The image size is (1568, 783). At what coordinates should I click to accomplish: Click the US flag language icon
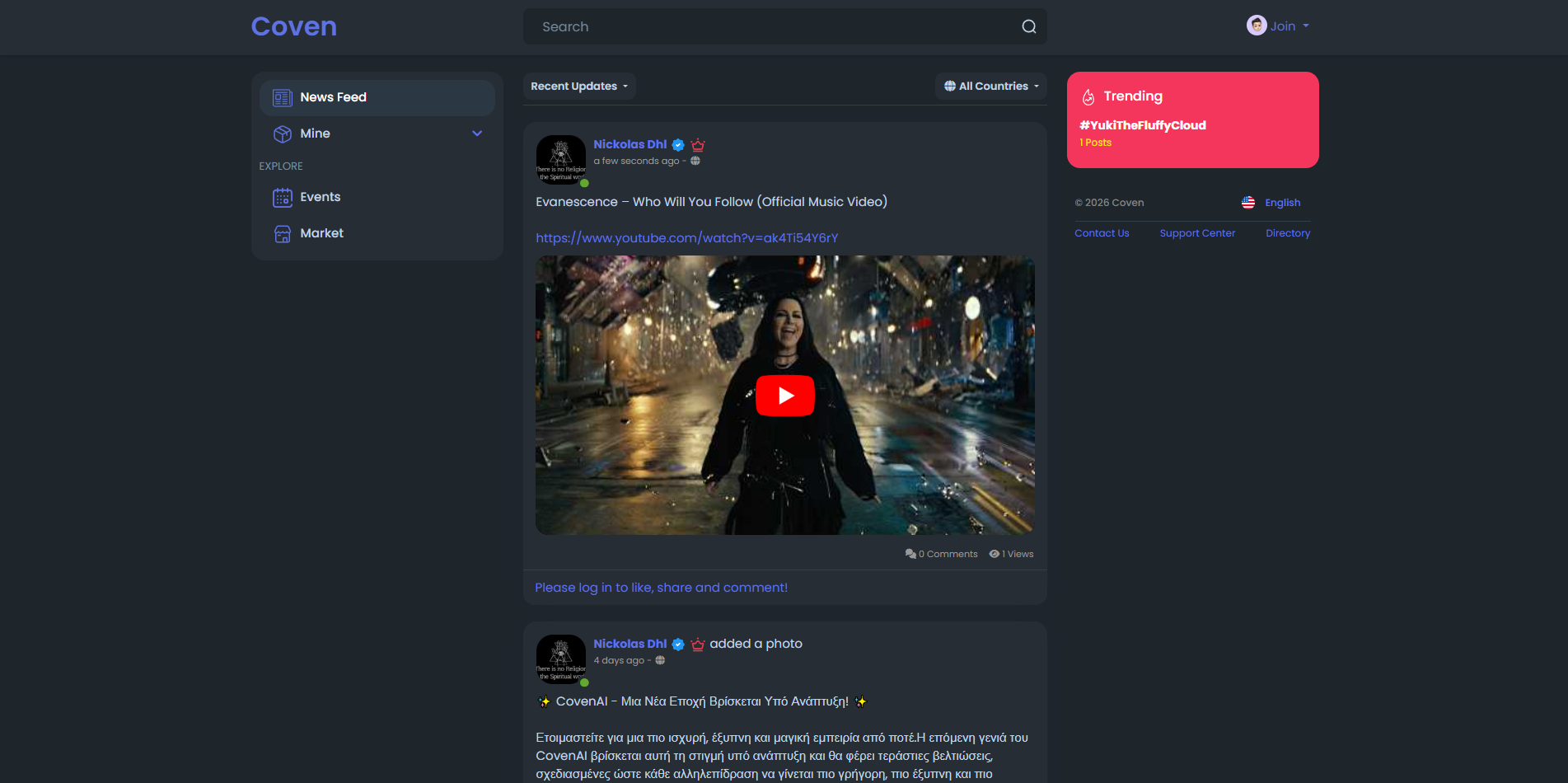pos(1248,203)
